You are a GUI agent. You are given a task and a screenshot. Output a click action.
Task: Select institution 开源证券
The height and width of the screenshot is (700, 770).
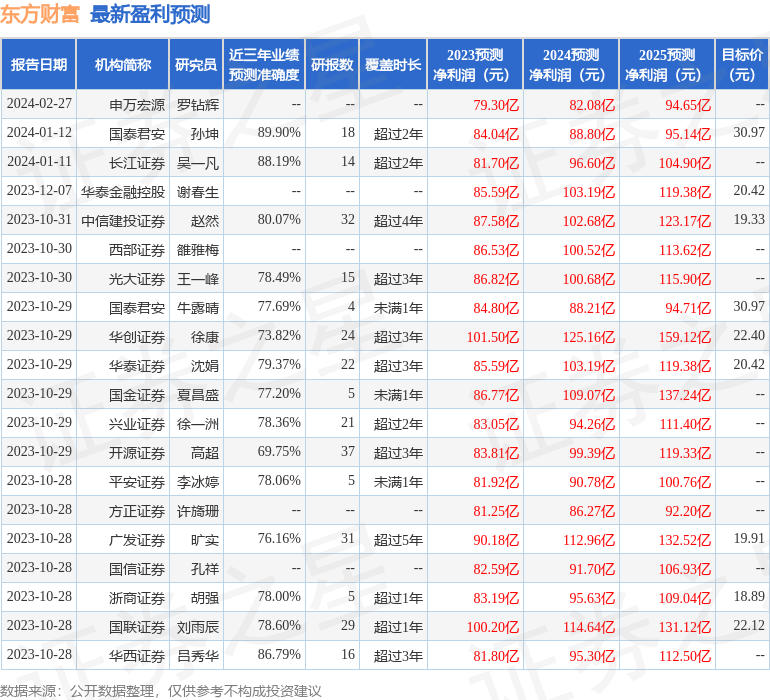click(137, 452)
